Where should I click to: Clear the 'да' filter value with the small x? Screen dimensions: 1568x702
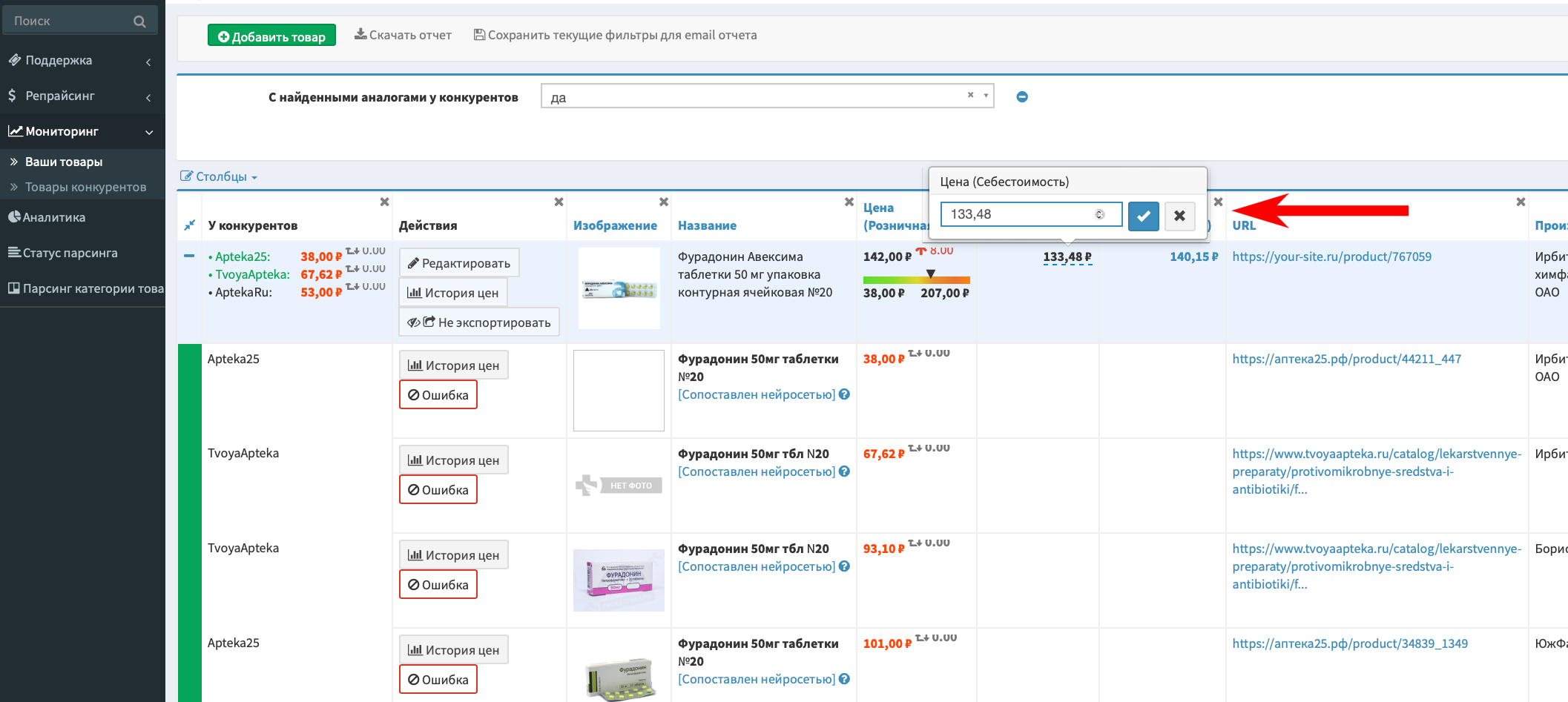click(970, 95)
